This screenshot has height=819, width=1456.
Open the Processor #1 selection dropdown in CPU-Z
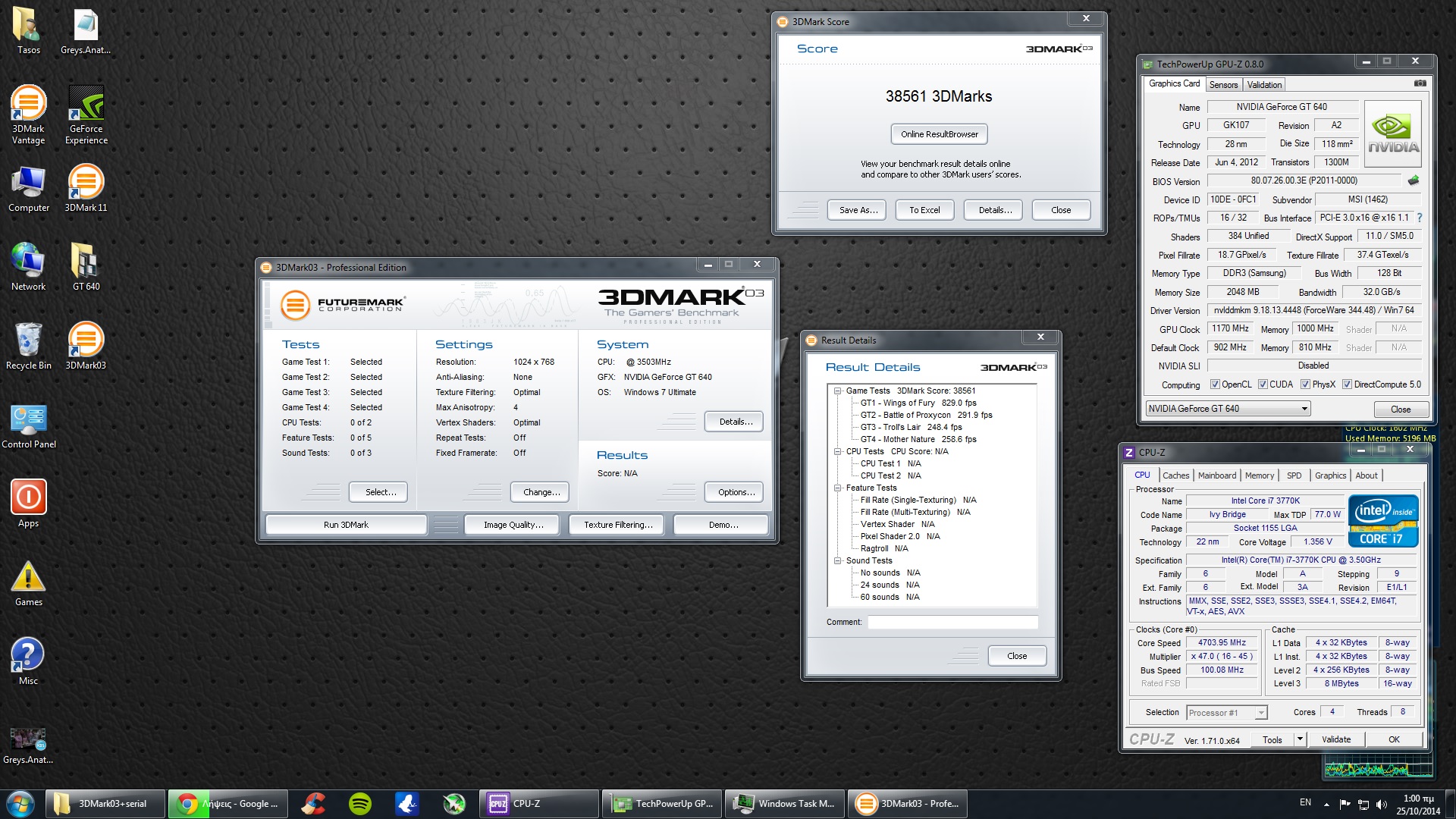click(x=1227, y=712)
